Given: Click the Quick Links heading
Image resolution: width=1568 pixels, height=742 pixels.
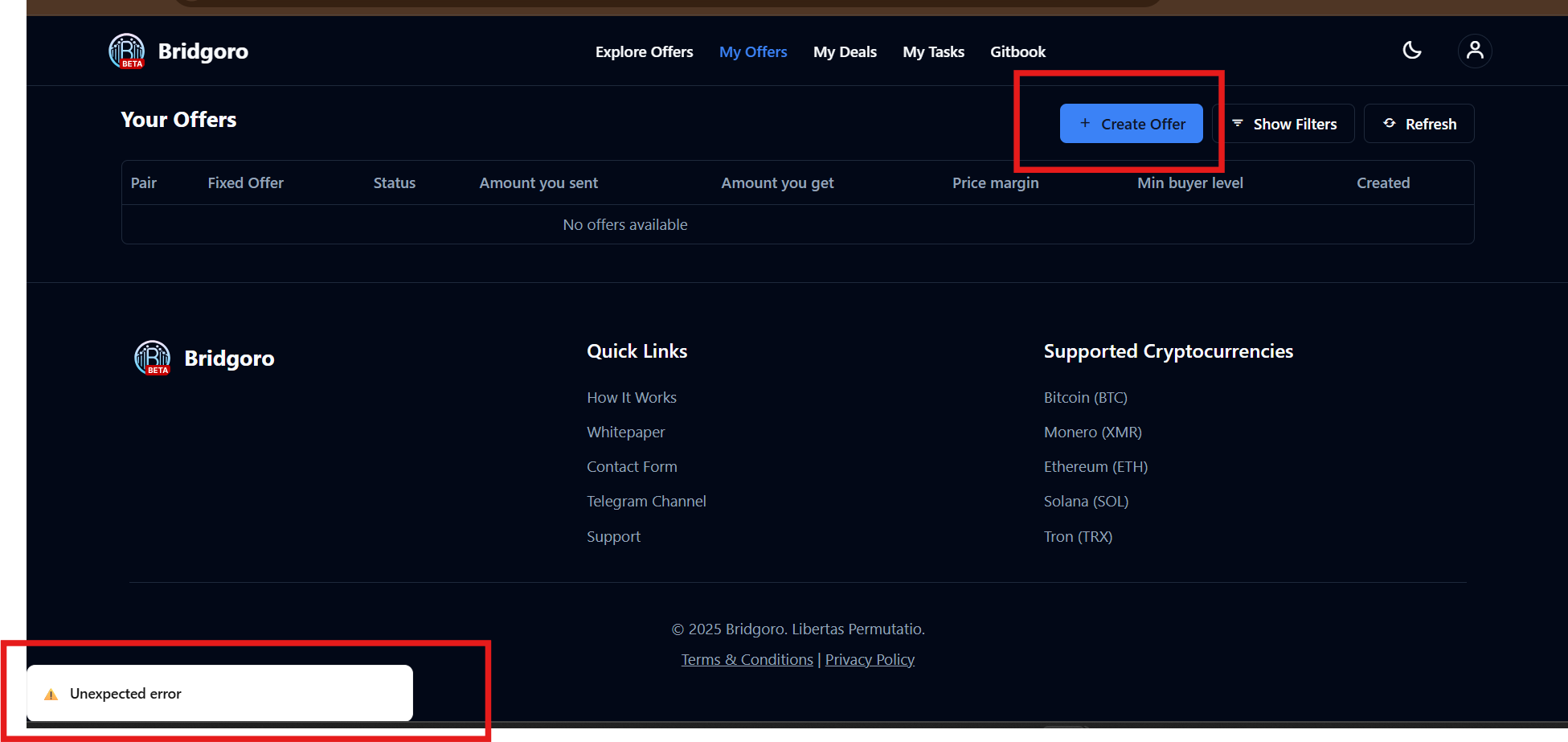Looking at the screenshot, I should pyautogui.click(x=637, y=351).
